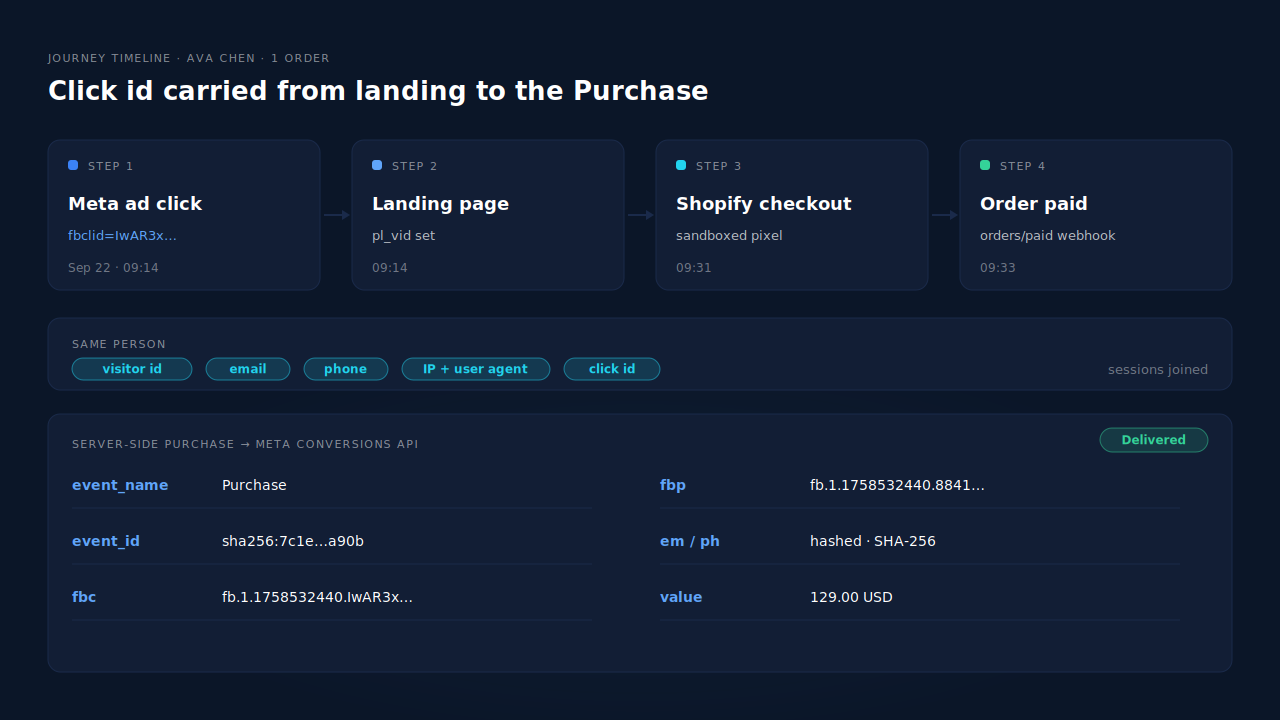Click the event_id field label
This screenshot has width=1280, height=720.
coord(106,541)
